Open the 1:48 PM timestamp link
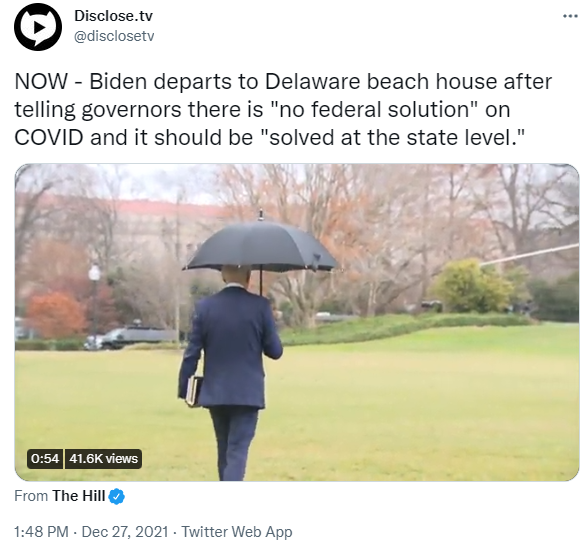Viewport: 588px width, 555px height. [x=41, y=532]
